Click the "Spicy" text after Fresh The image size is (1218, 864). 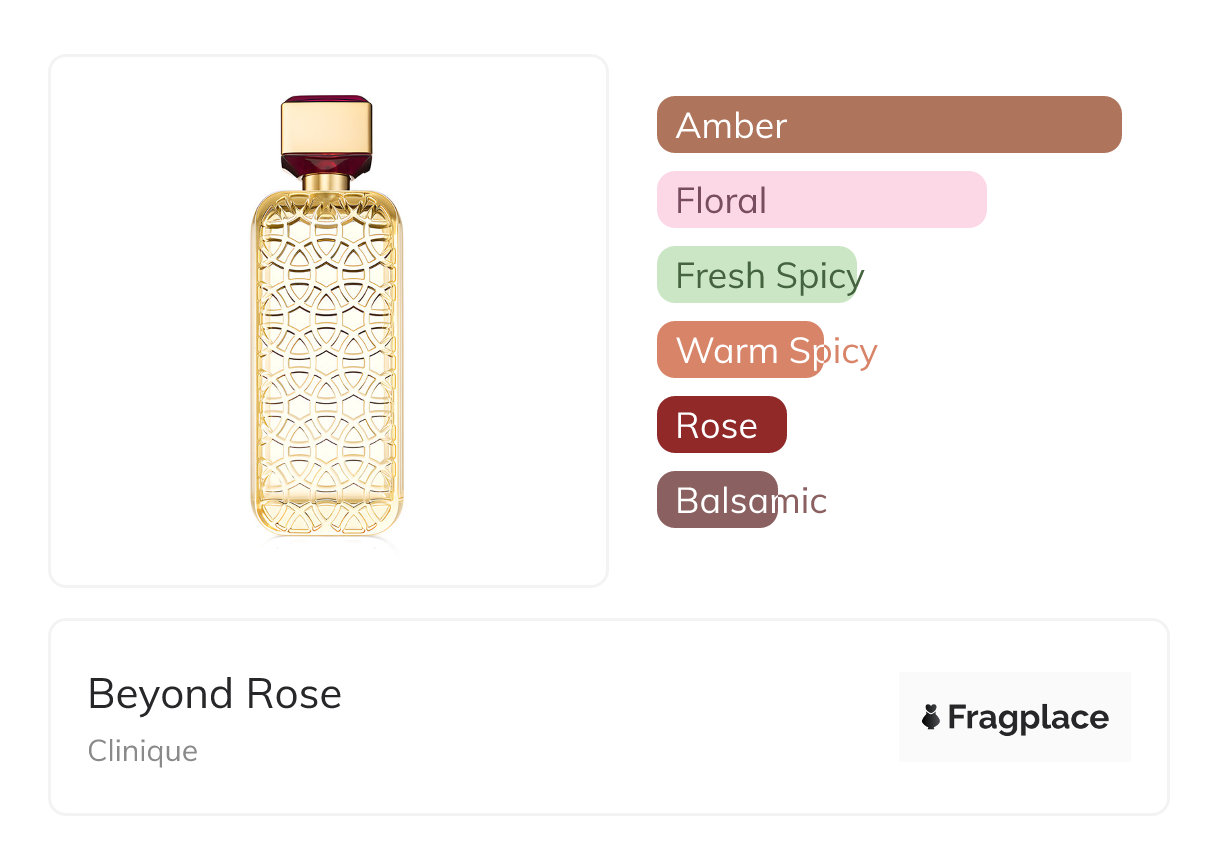coord(820,276)
